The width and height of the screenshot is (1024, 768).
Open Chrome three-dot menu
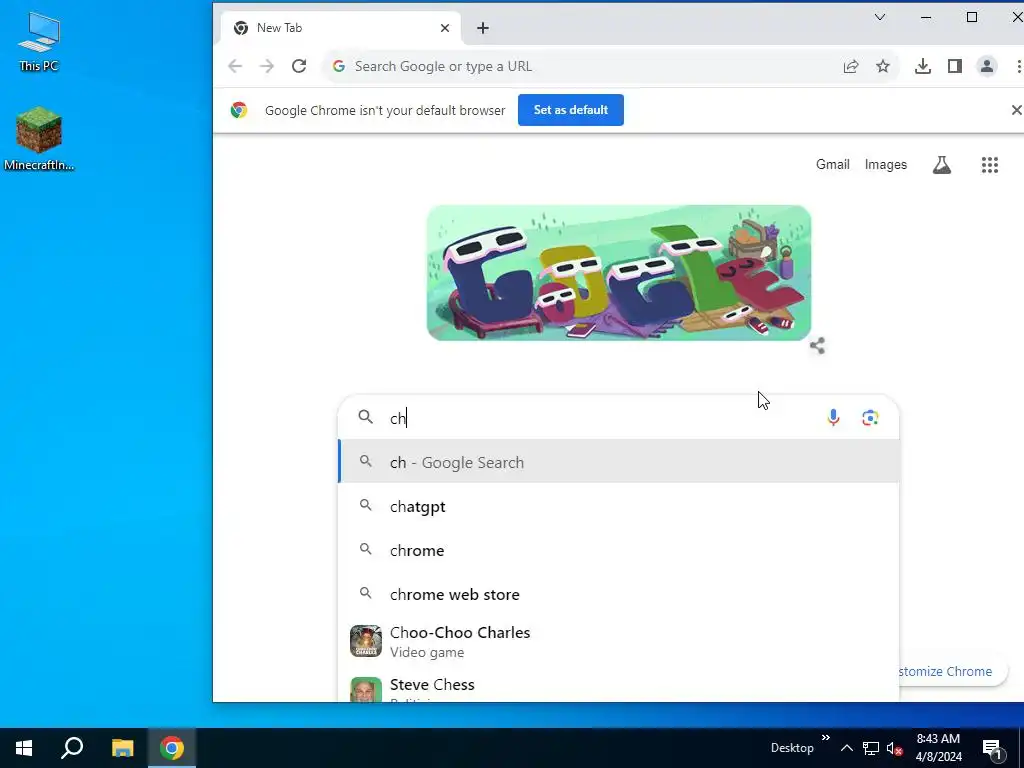[1018, 66]
